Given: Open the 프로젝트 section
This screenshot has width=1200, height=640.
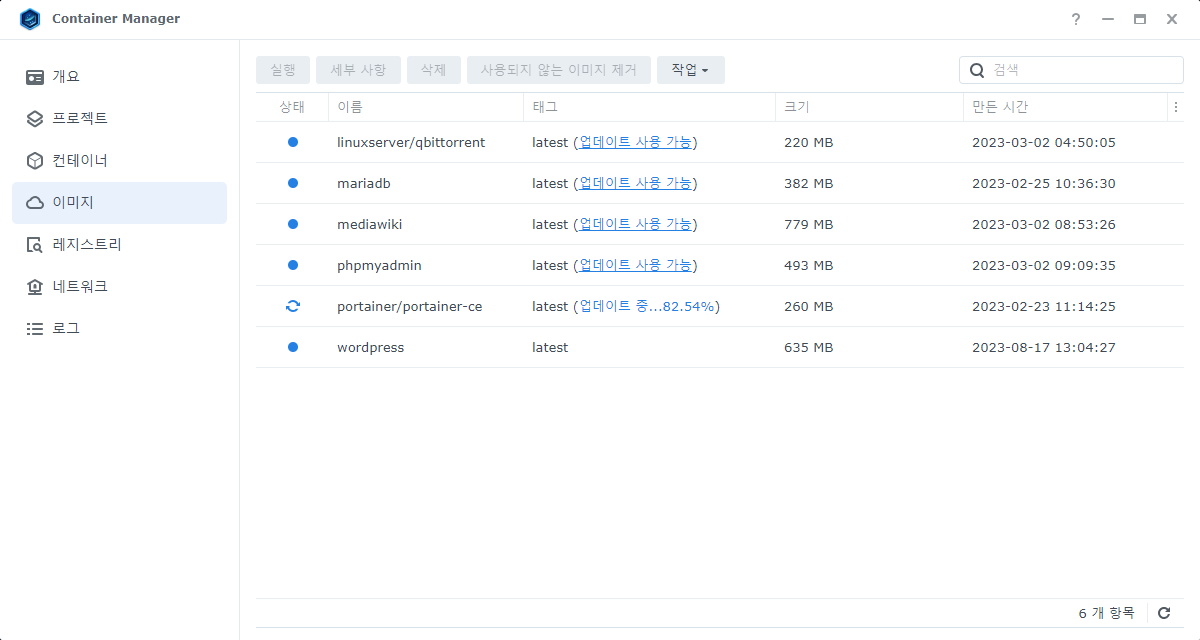Looking at the screenshot, I should [119, 119].
